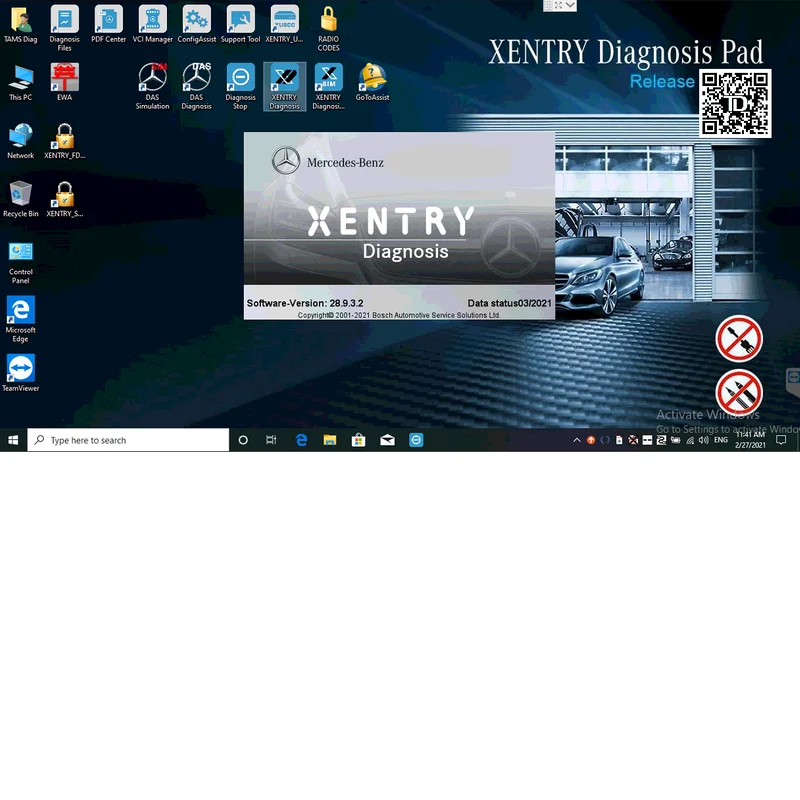800x800 pixels.
Task: Launch the PDF Center shortcut
Action: [x=108, y=24]
